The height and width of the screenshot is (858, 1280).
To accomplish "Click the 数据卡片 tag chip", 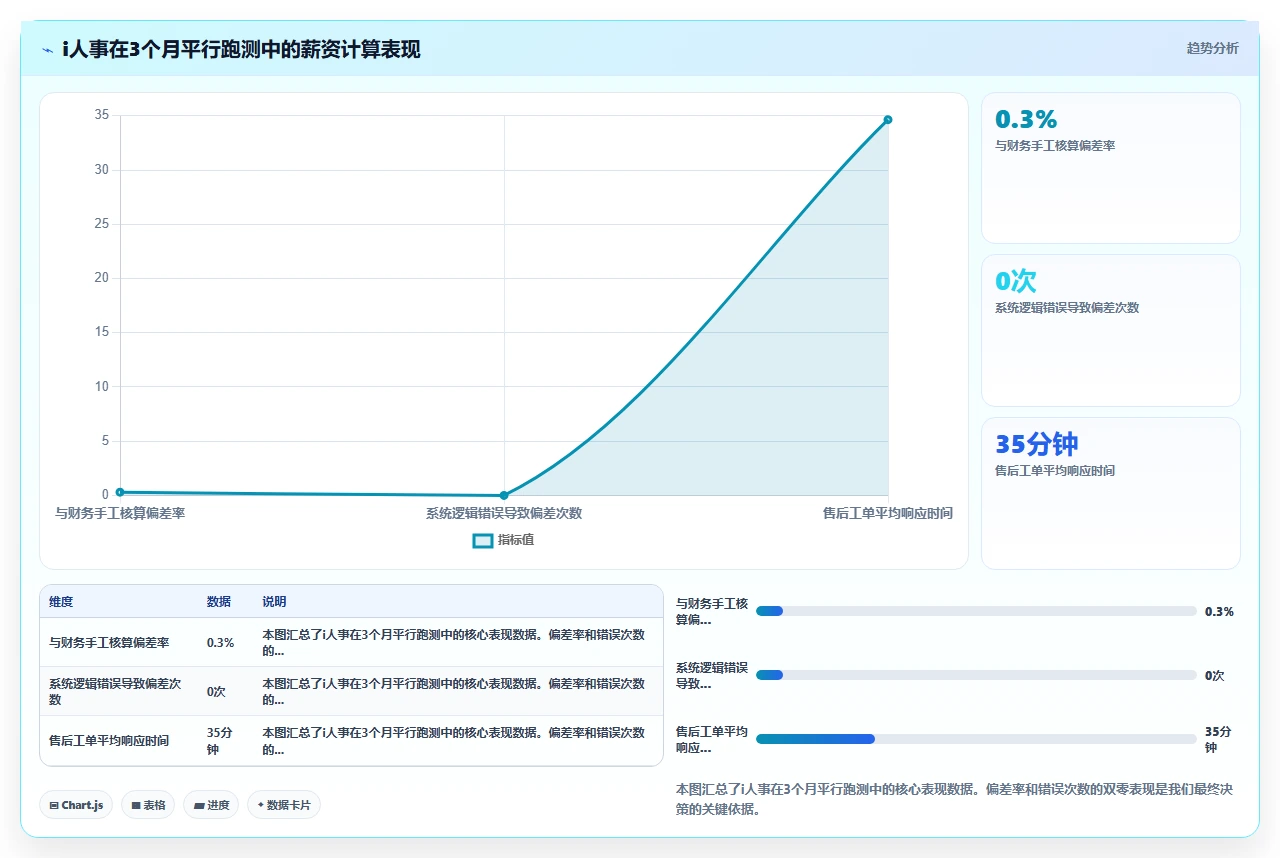I will [284, 805].
